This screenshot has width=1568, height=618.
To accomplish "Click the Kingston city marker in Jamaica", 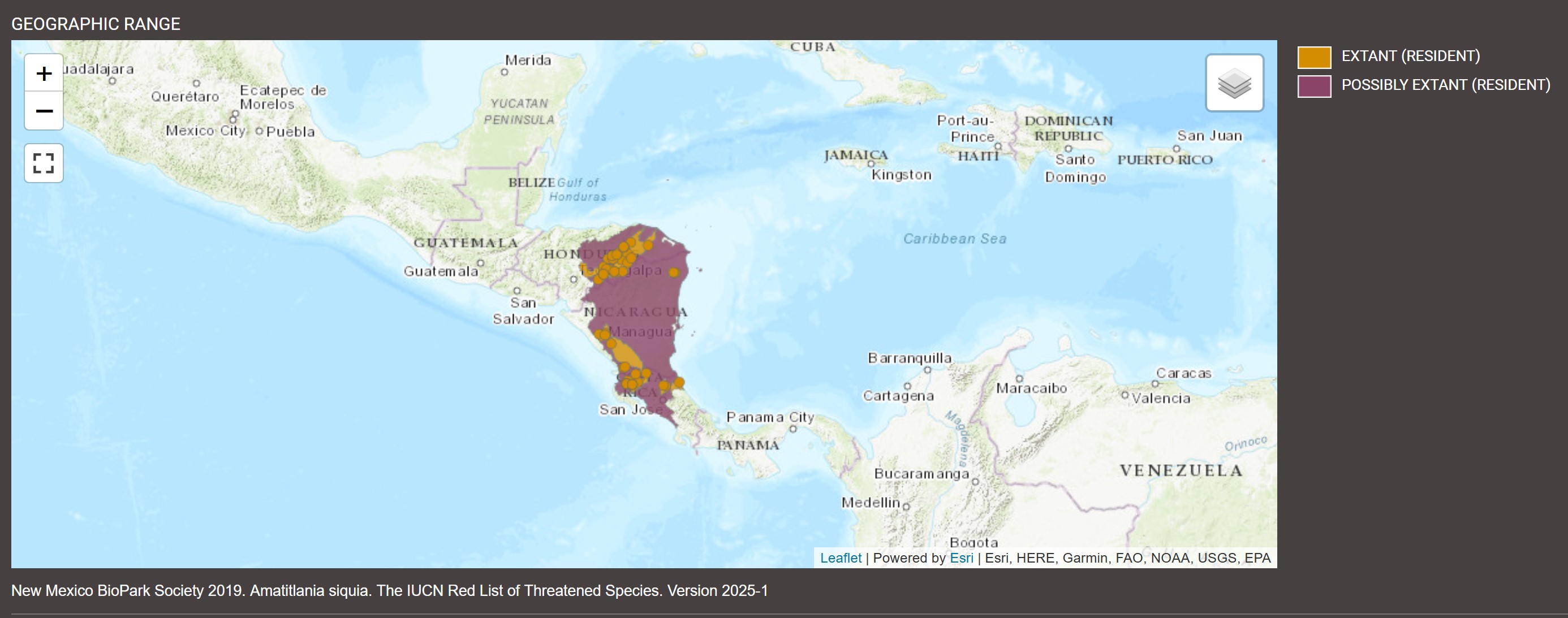I will pos(871,163).
